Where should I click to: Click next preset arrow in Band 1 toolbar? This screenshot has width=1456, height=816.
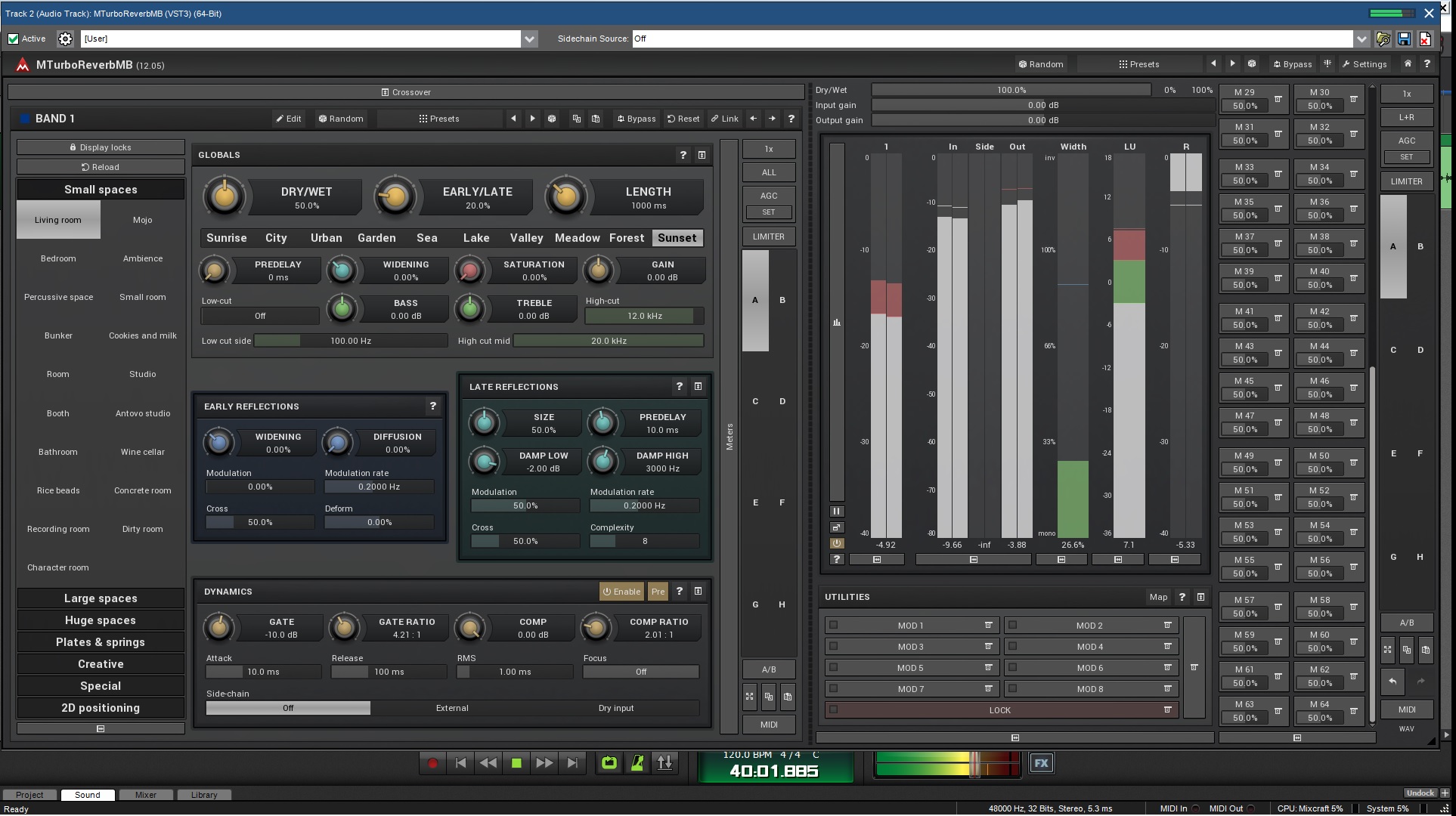(x=532, y=119)
